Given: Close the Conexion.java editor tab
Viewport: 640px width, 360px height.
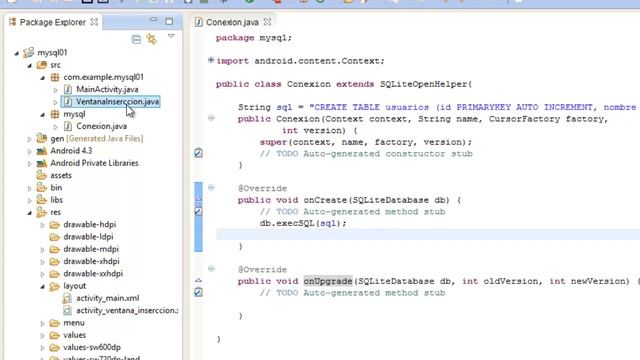Looking at the screenshot, I should (x=267, y=22).
